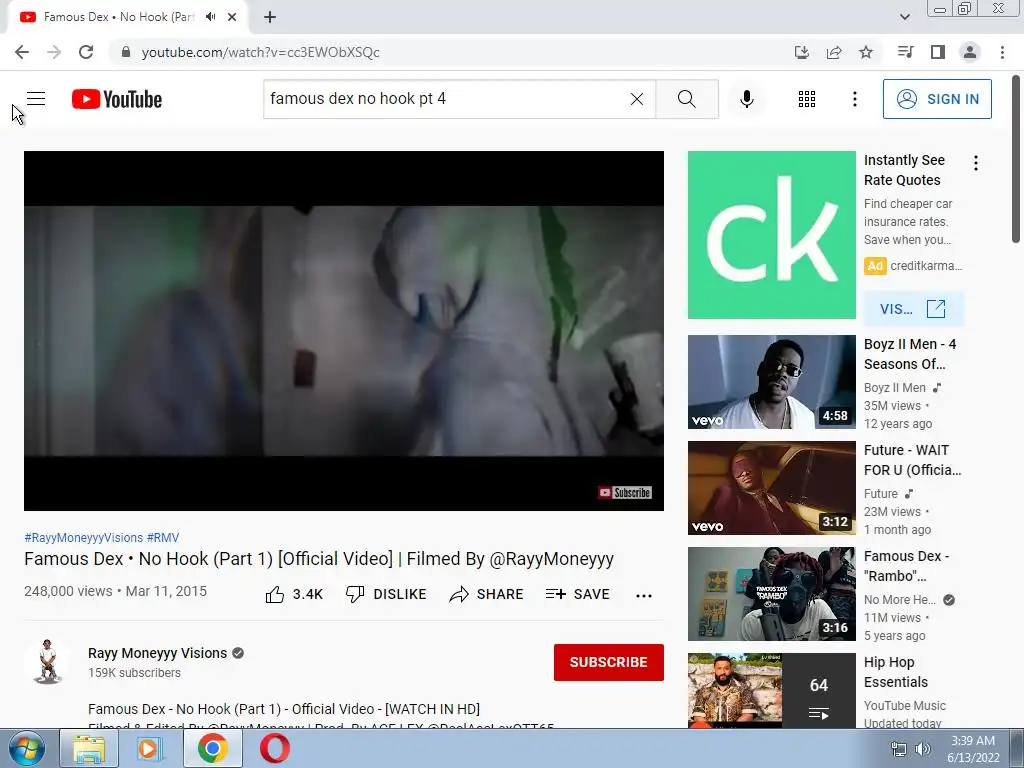Click the search magnifier button
The width and height of the screenshot is (1024, 768).
click(686, 99)
